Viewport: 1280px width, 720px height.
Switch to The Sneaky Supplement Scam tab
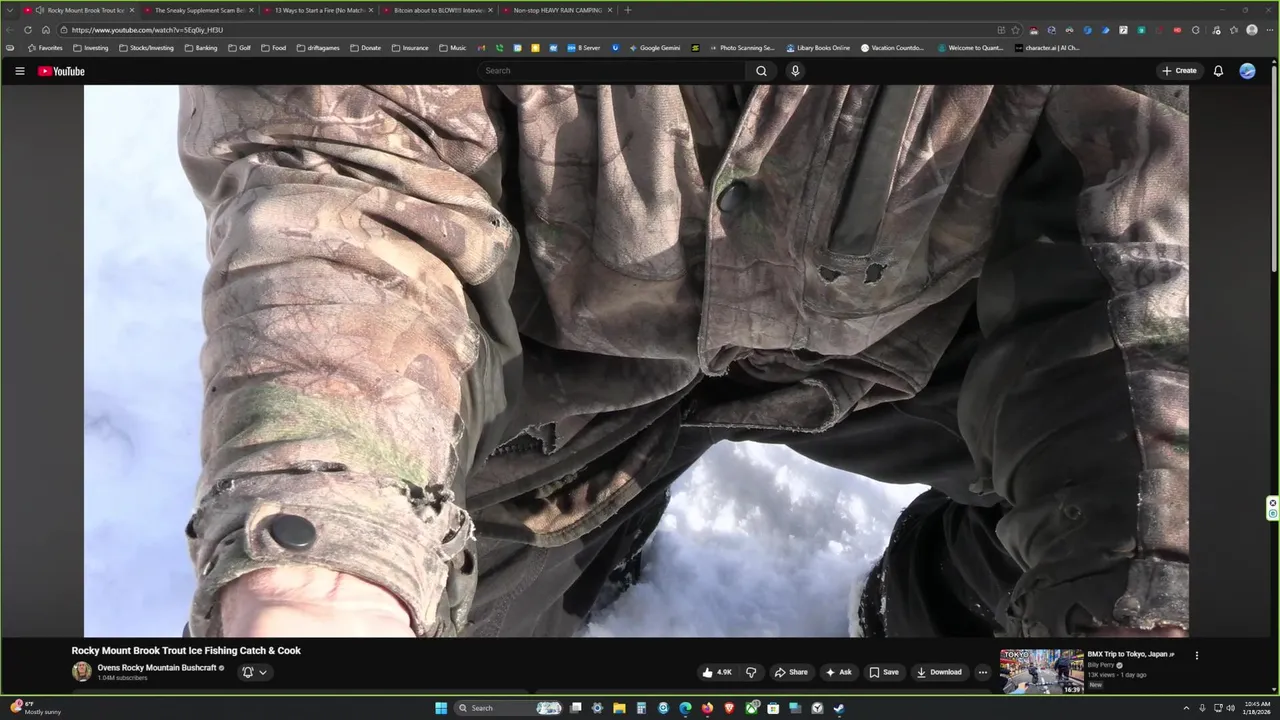198,10
